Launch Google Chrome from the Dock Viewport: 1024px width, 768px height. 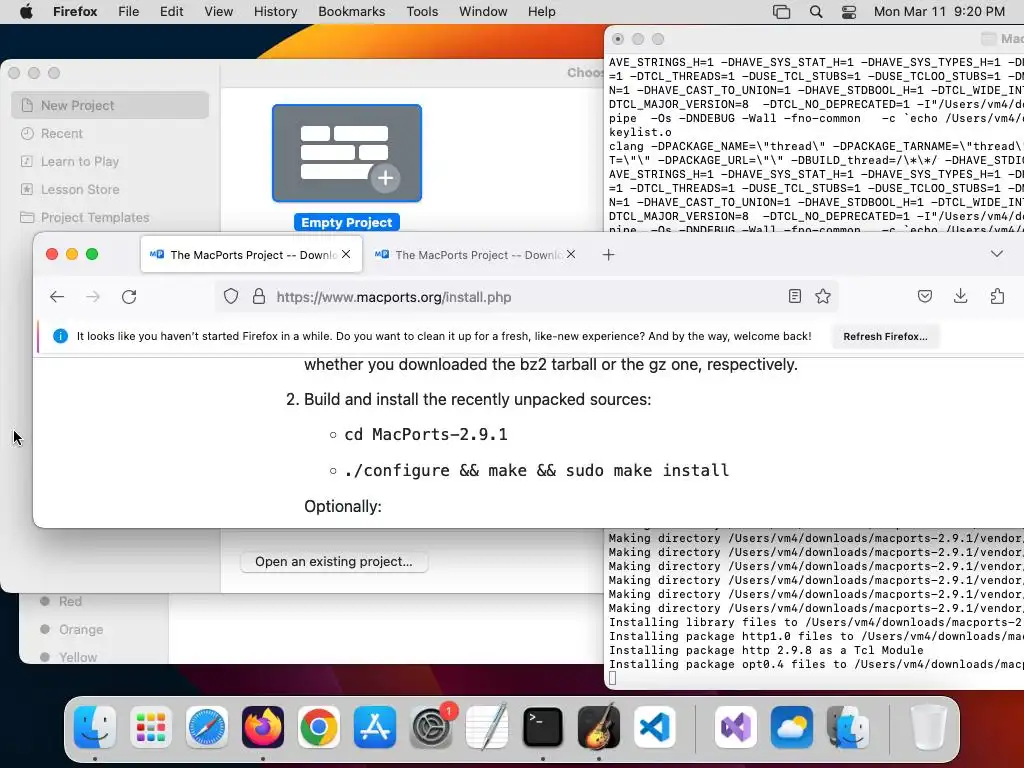point(319,727)
